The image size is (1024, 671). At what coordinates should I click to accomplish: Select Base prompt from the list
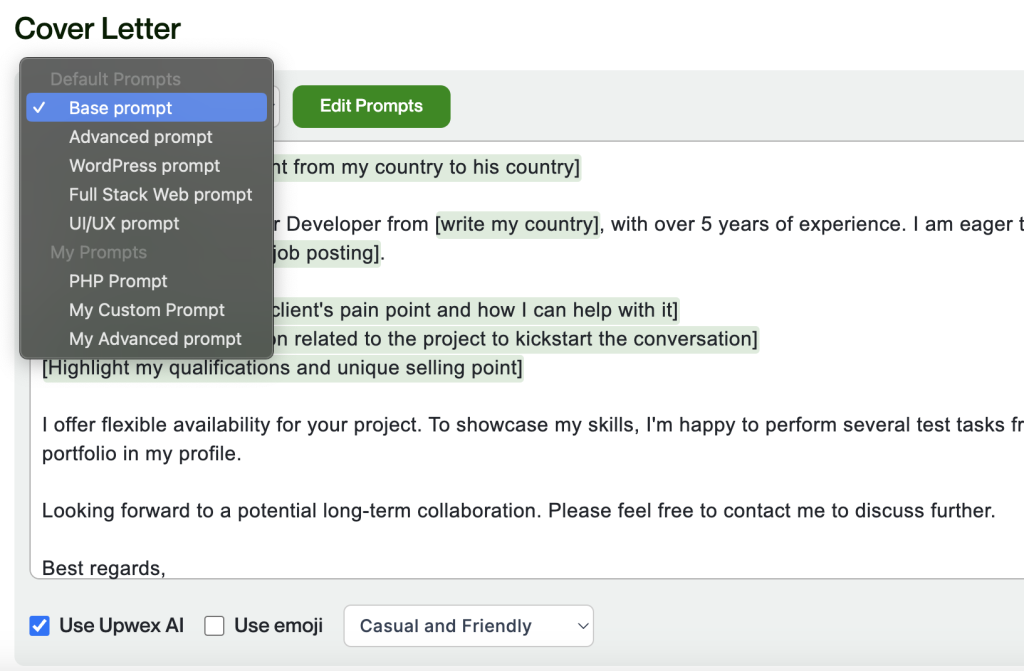(120, 108)
